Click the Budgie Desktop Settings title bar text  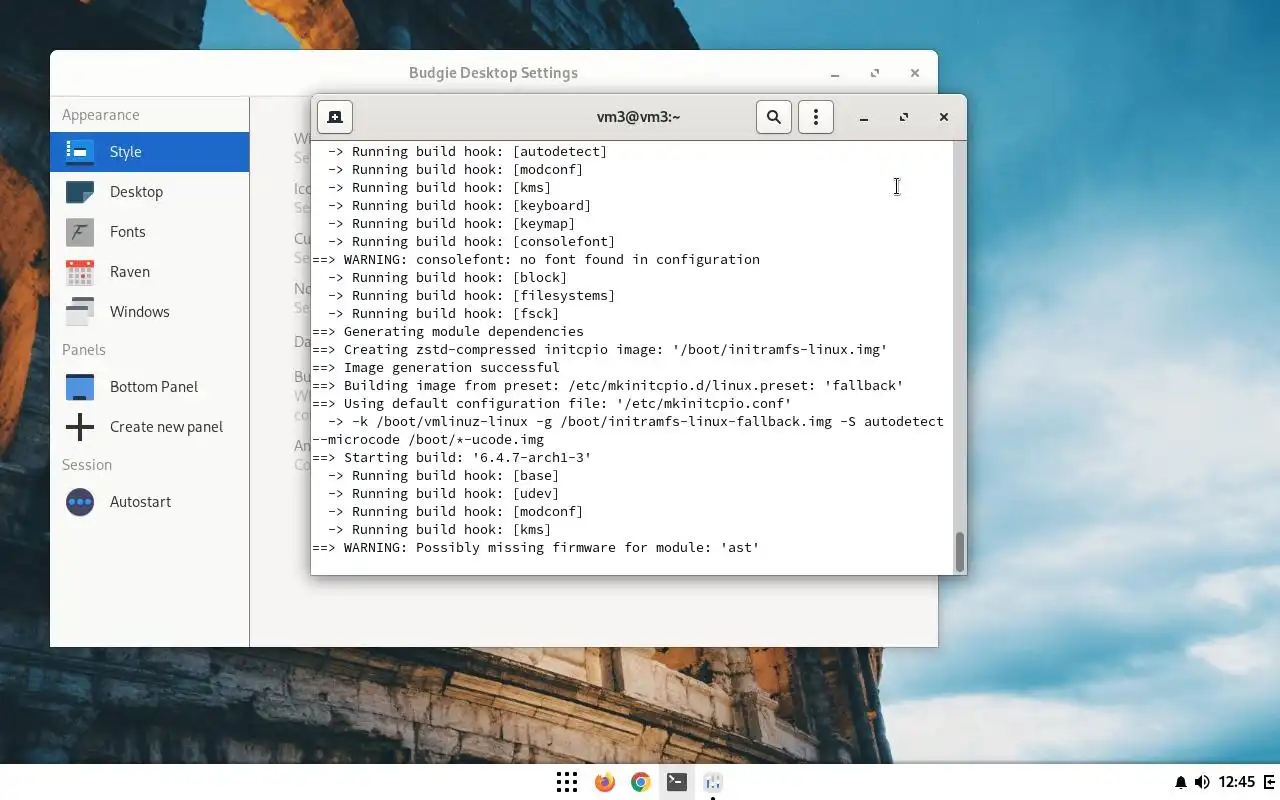coord(493,73)
